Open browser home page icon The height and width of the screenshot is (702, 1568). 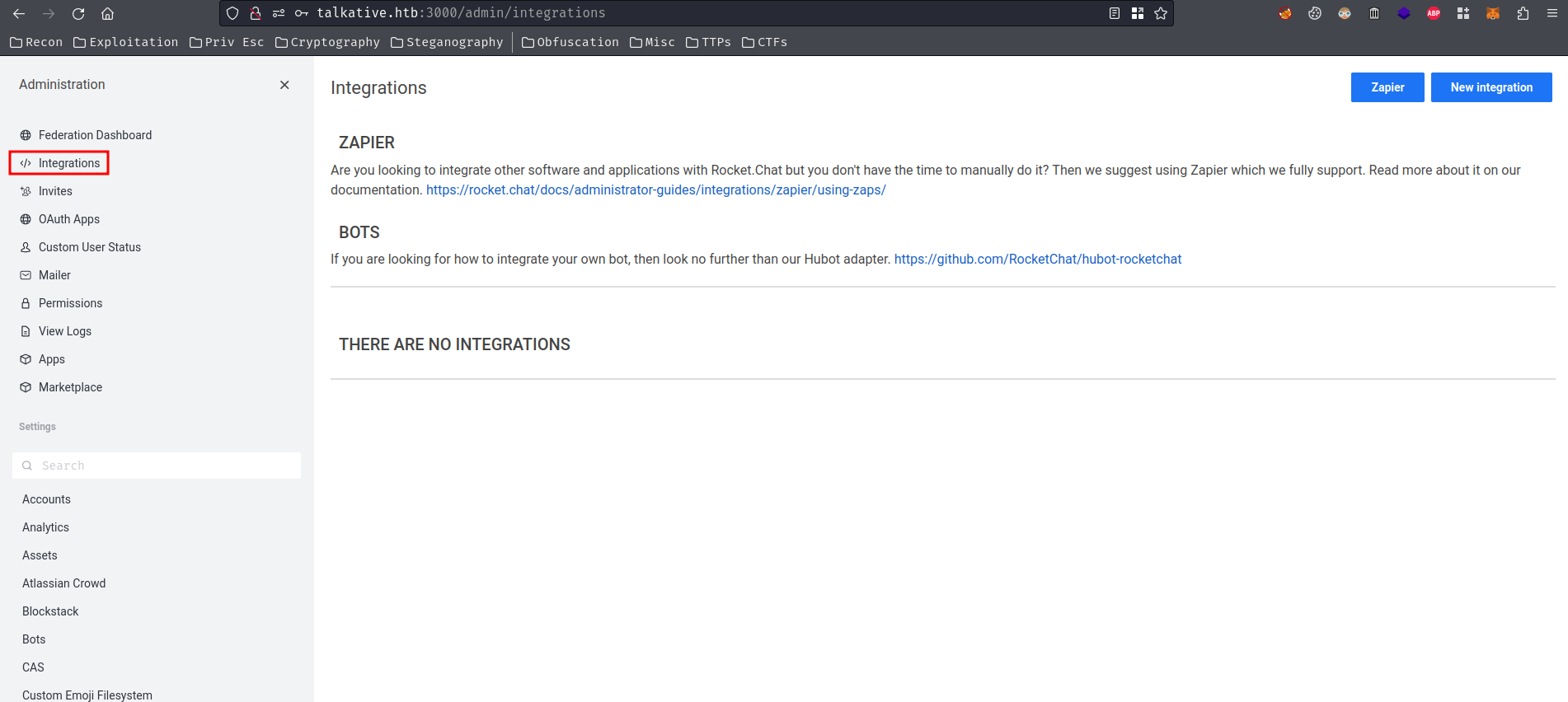pyautogui.click(x=107, y=13)
